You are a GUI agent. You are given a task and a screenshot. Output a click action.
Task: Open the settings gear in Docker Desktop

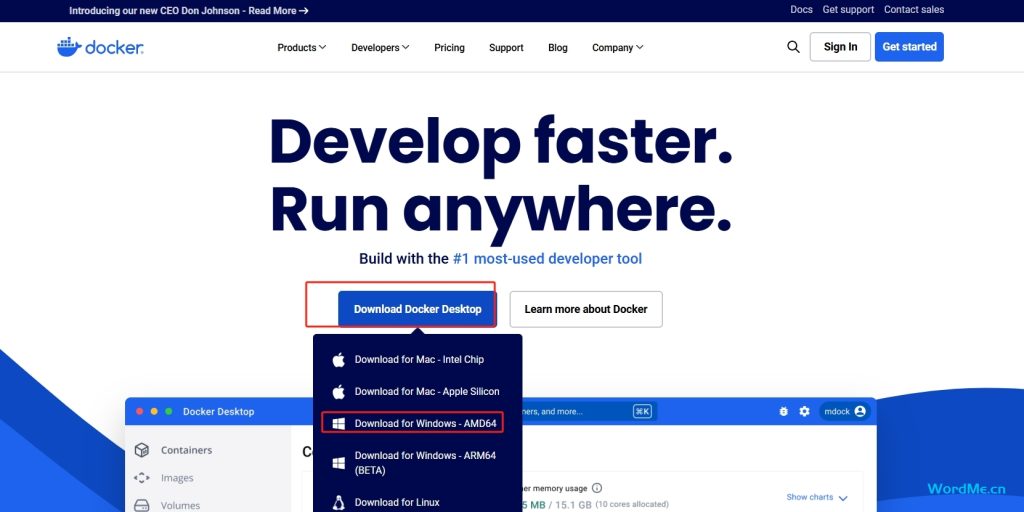[x=805, y=411]
